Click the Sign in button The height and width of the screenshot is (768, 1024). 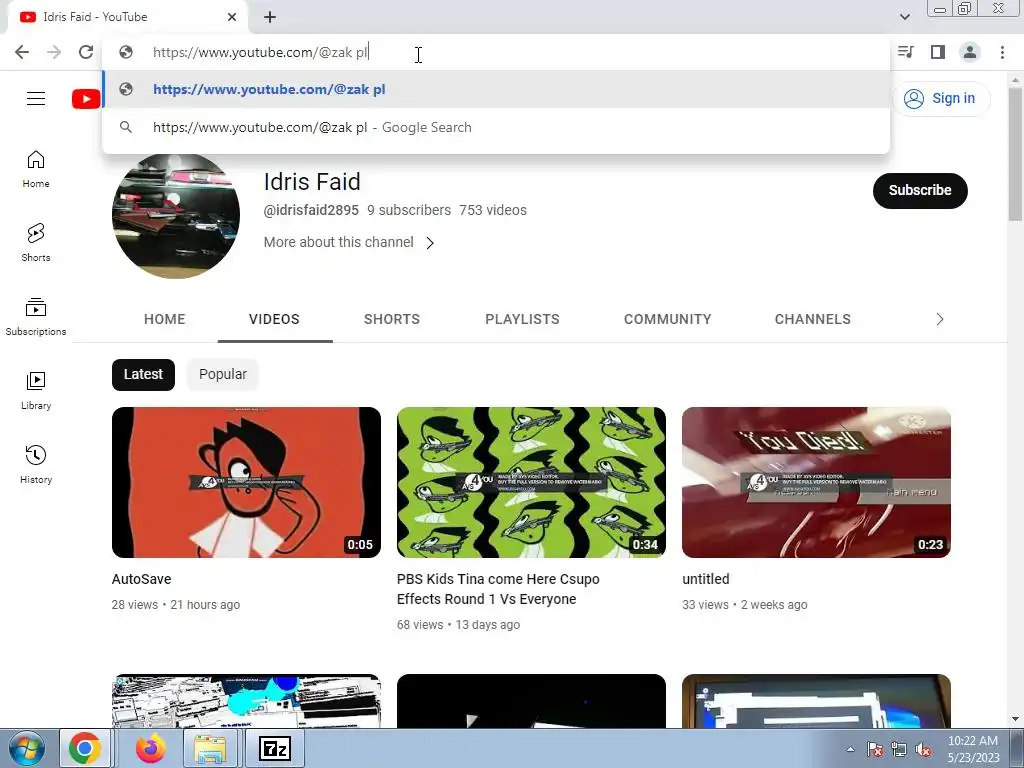pyautogui.click(x=941, y=99)
